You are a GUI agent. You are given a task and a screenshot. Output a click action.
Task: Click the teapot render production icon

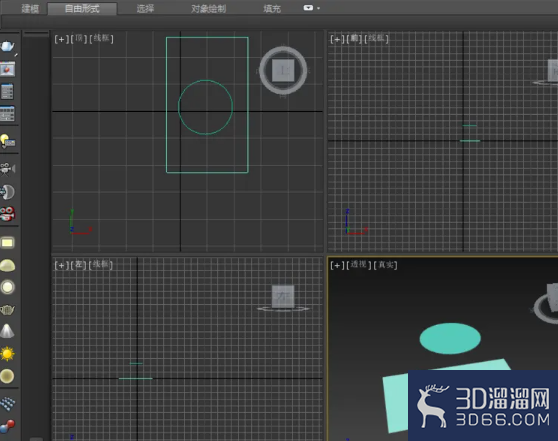click(8, 47)
